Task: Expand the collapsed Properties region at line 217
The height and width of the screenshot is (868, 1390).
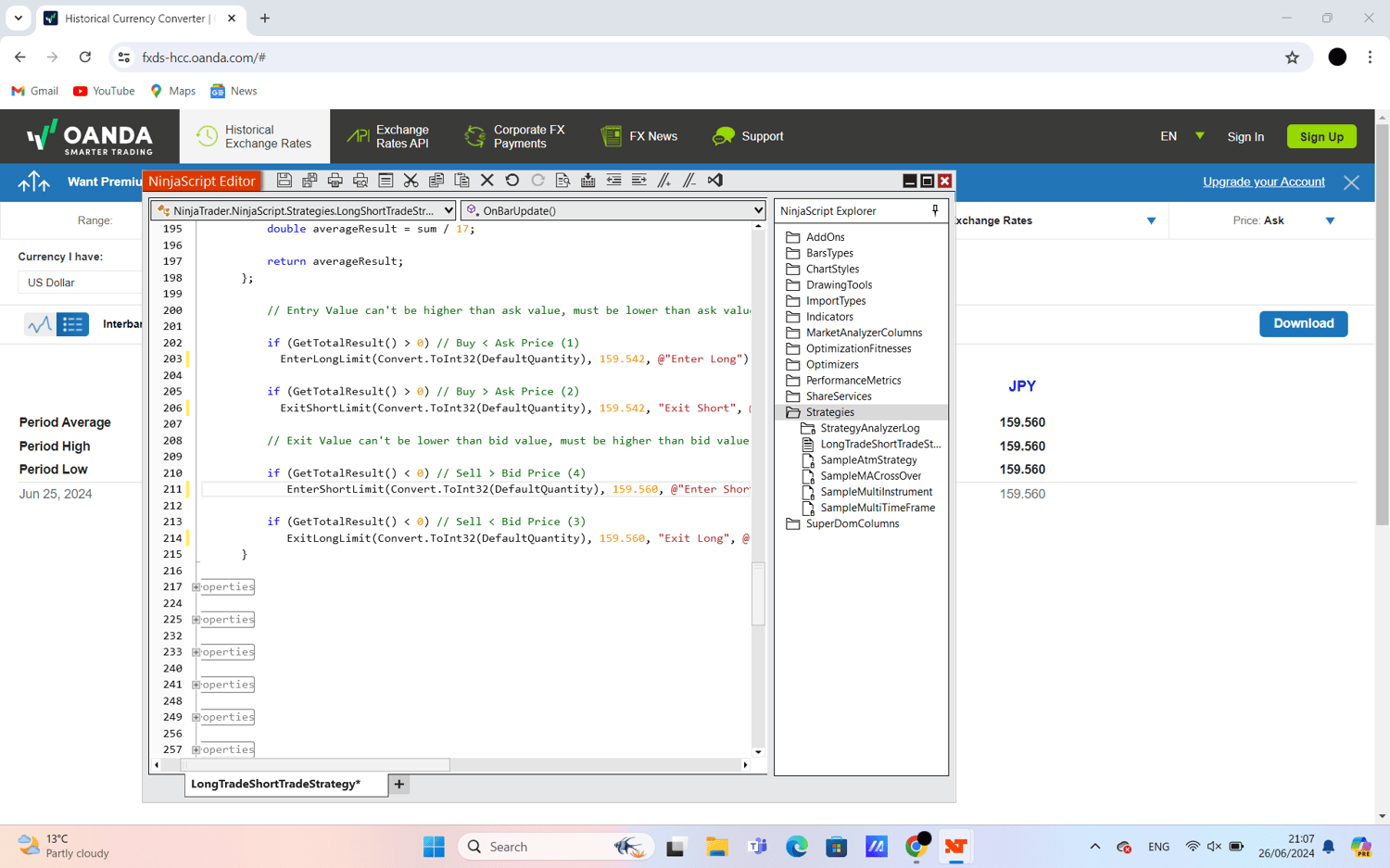Action: point(196,587)
